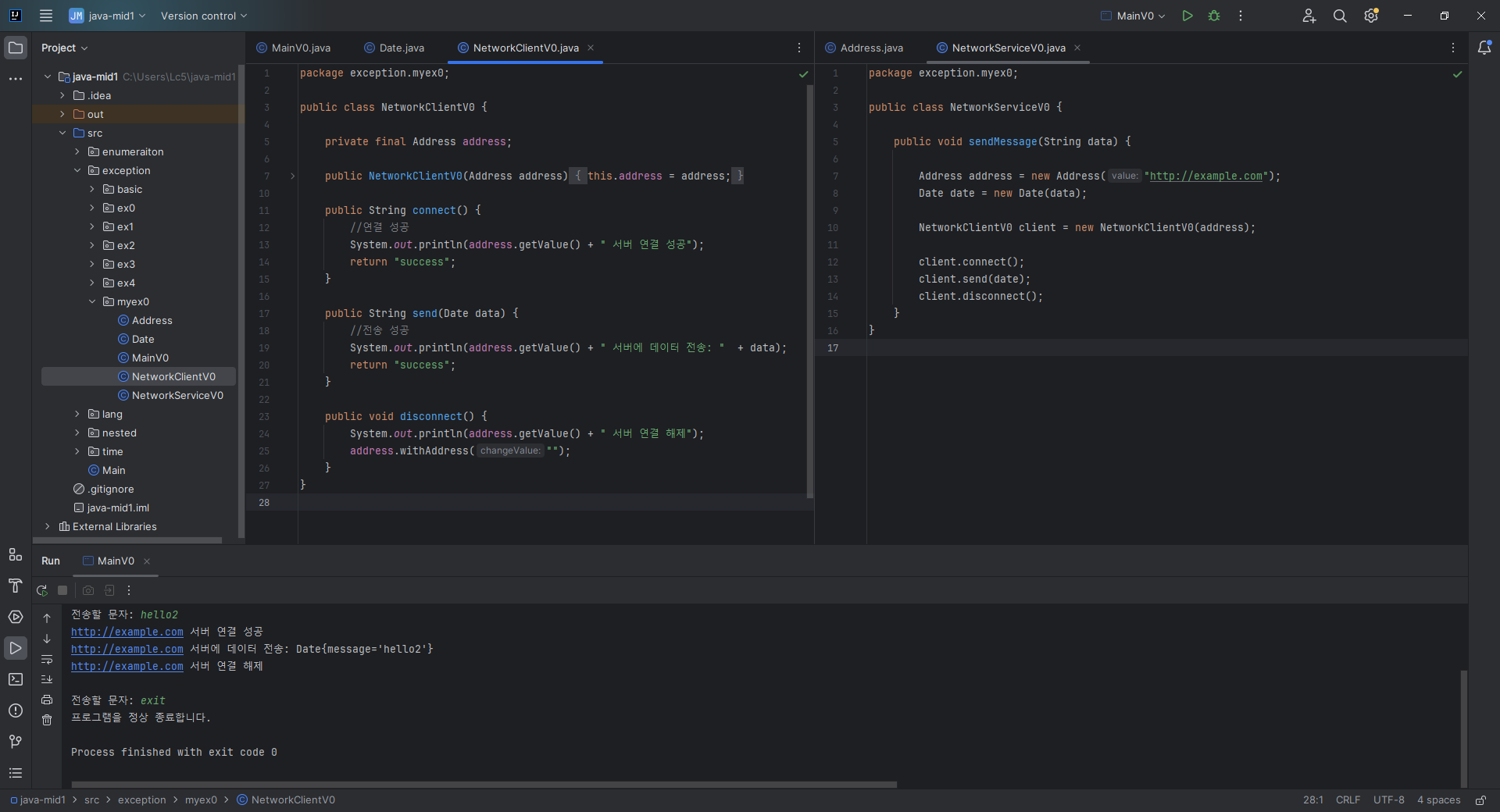The image size is (1500, 812).
Task: Close NetworkClientV0.java tab
Action: tap(591, 48)
